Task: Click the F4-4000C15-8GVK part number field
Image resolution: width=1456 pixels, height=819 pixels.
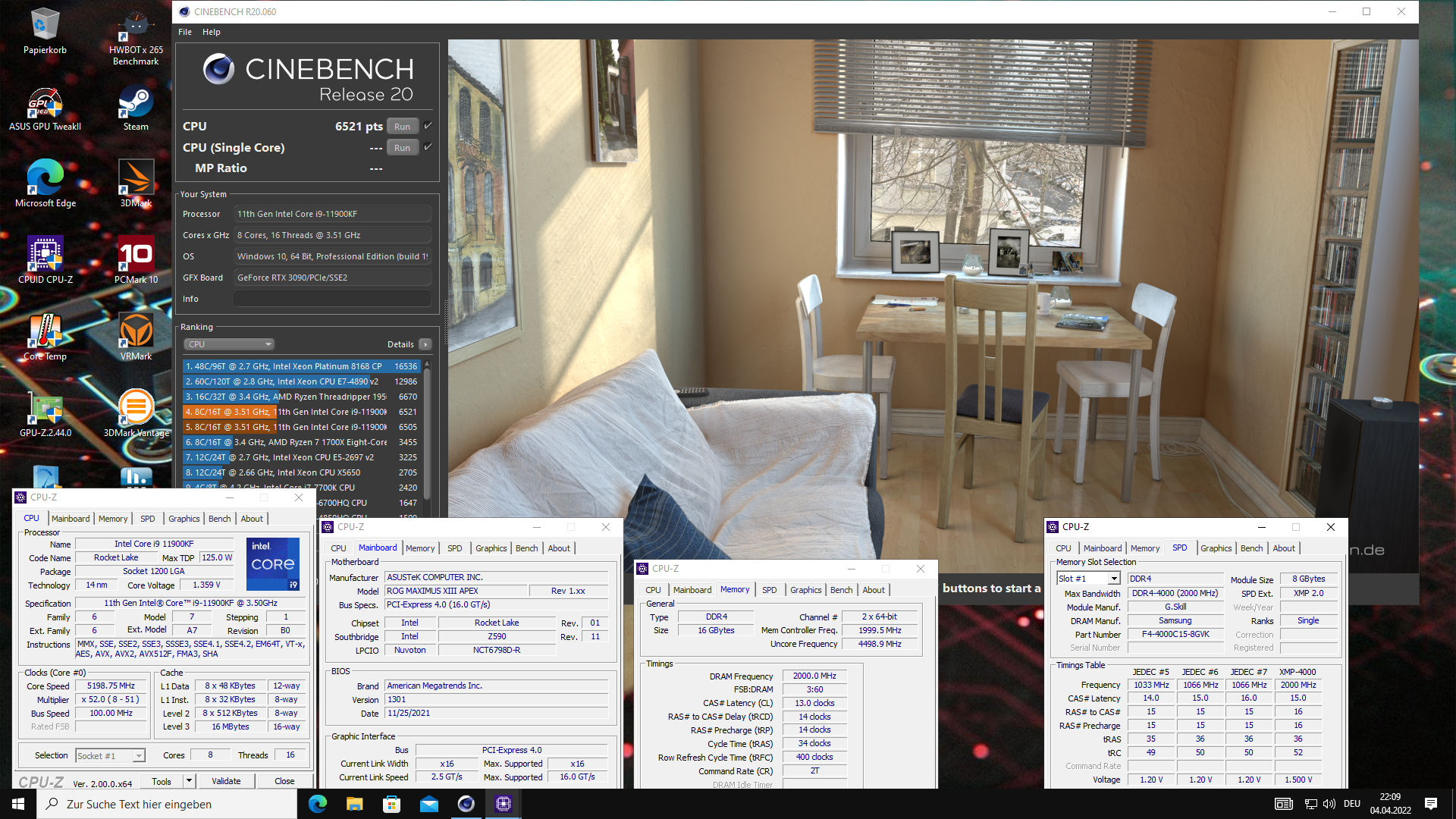Action: [1175, 634]
